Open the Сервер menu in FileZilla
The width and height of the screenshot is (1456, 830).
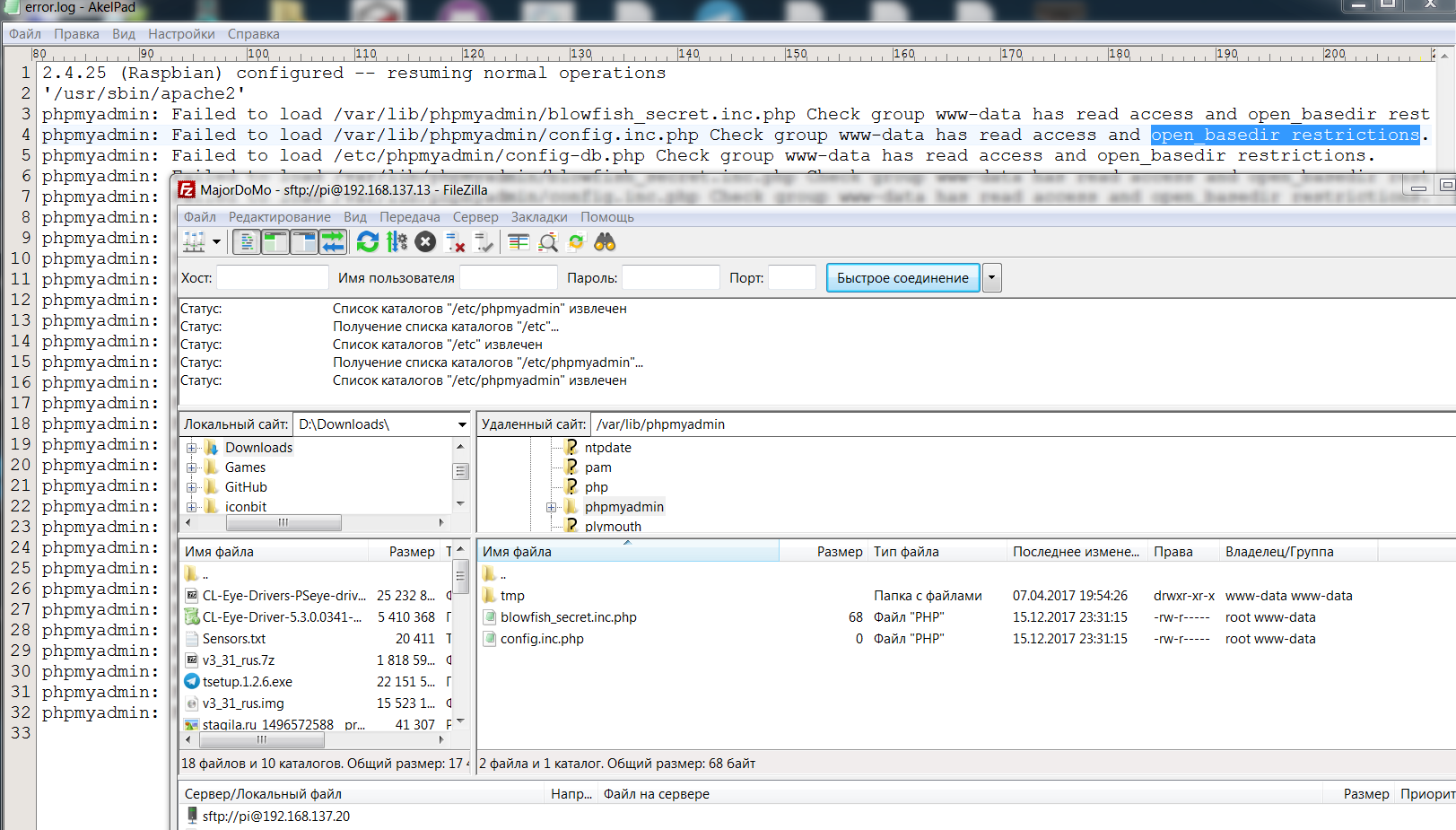[x=475, y=217]
